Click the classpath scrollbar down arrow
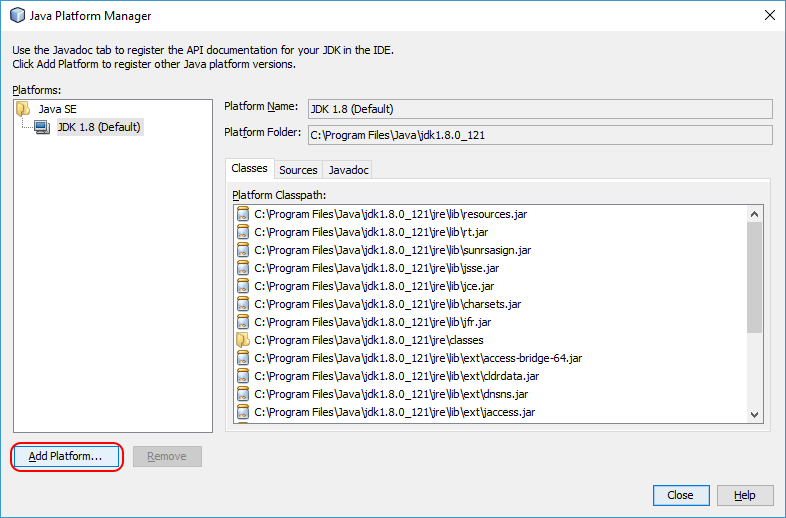The height and width of the screenshot is (518, 786). point(754,413)
